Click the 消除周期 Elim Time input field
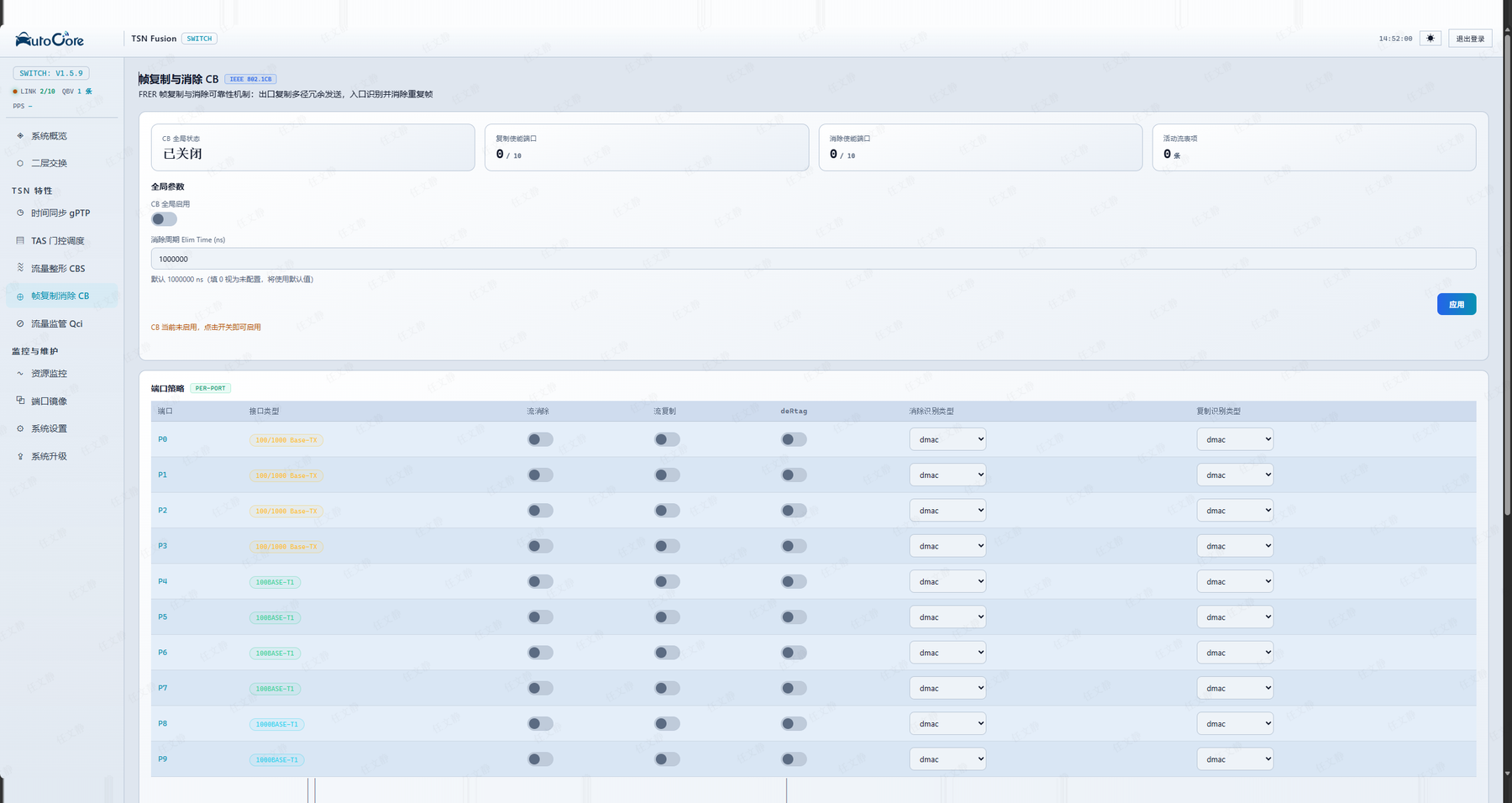Image resolution: width=1512 pixels, height=803 pixels. click(x=813, y=259)
